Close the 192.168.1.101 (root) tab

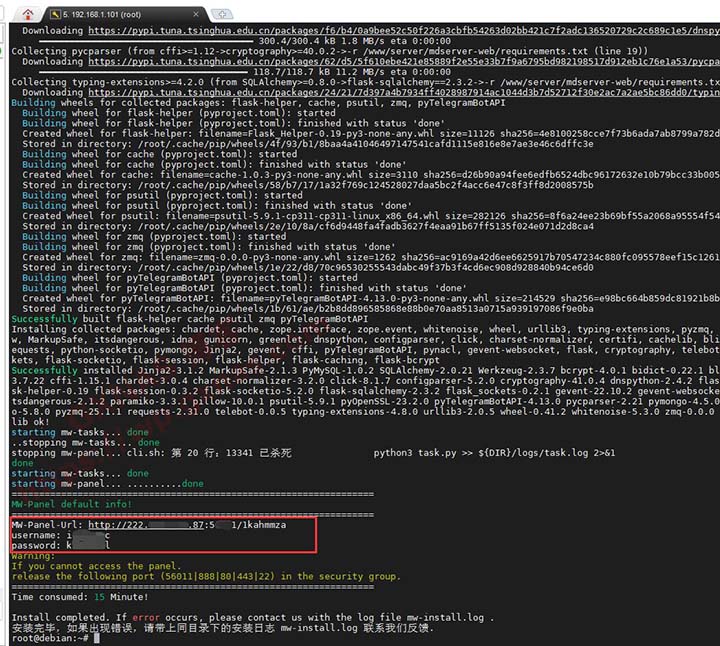tap(196, 15)
